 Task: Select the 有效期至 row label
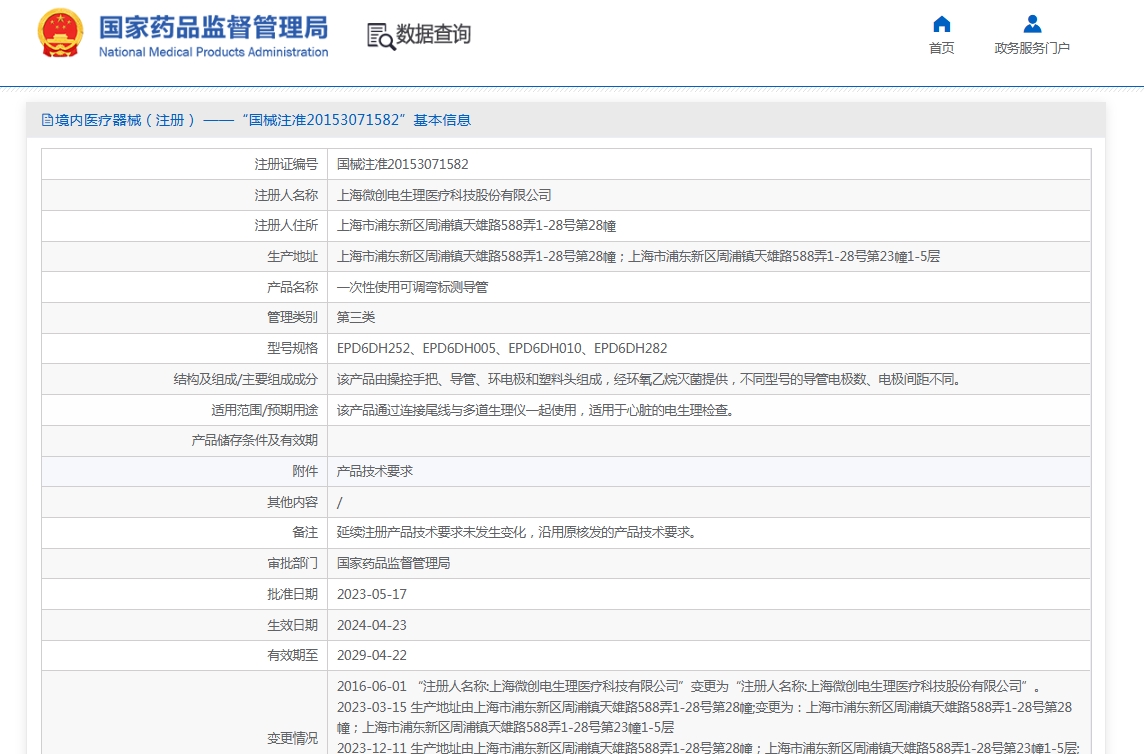(x=293, y=655)
